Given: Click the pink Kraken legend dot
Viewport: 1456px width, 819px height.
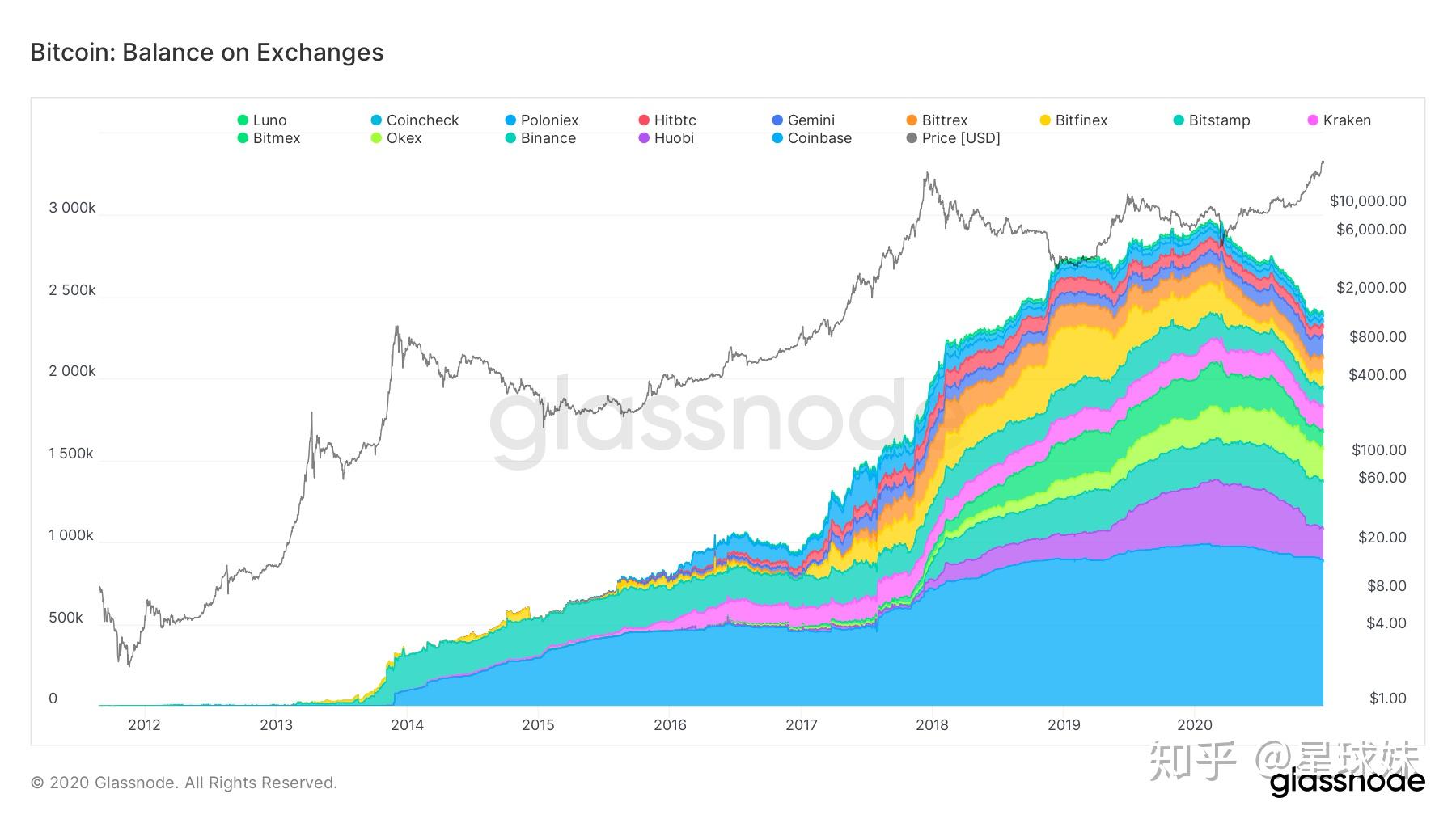Looking at the screenshot, I should click(1314, 120).
